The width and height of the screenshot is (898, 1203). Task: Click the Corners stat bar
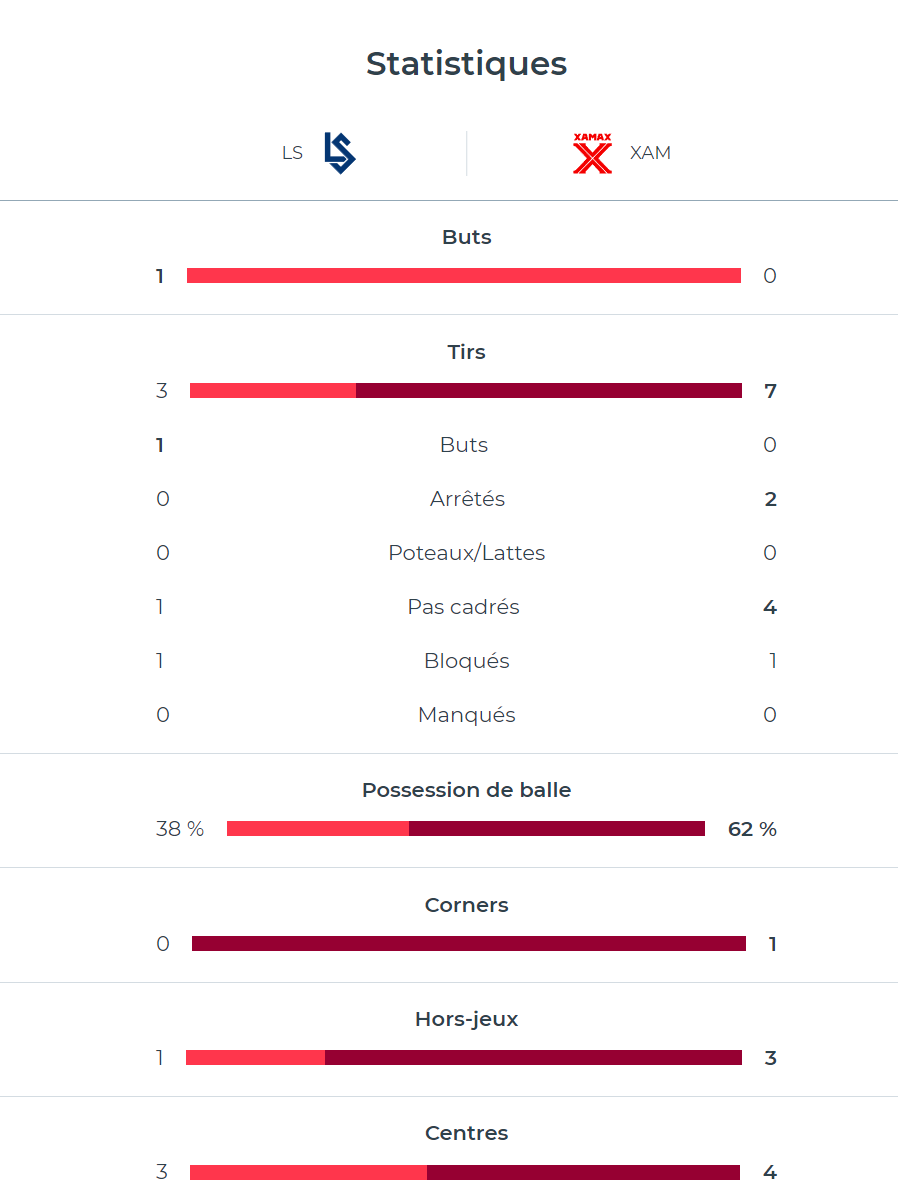pos(468,944)
